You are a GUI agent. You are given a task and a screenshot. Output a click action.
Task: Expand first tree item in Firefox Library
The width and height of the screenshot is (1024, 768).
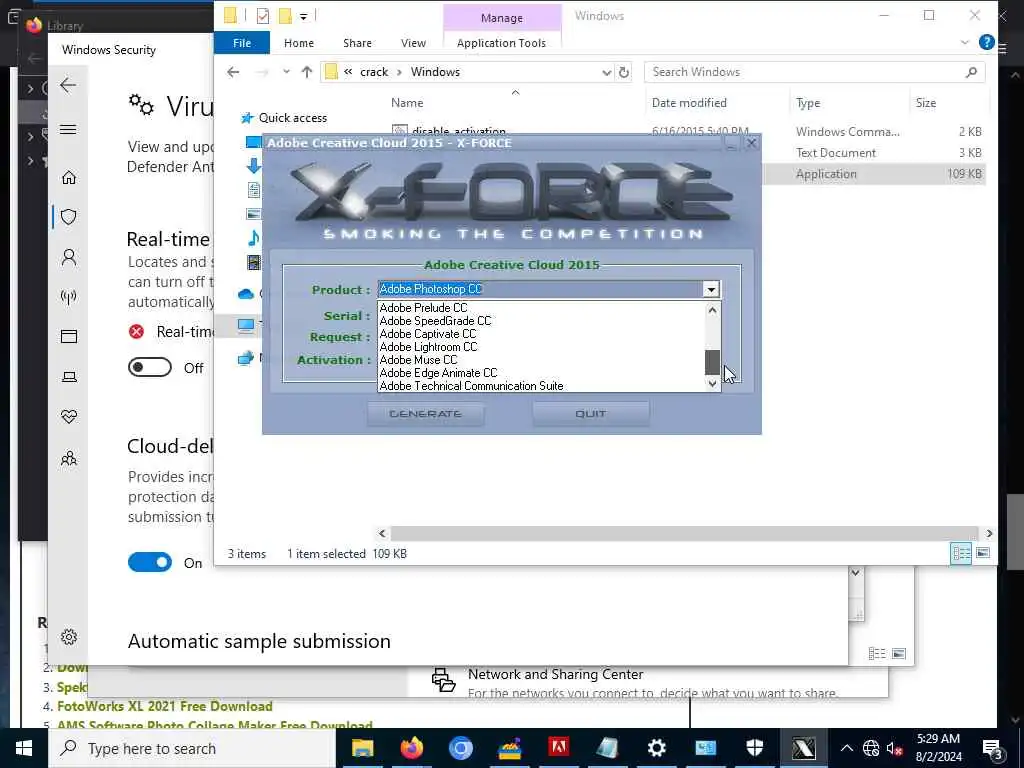coord(30,87)
